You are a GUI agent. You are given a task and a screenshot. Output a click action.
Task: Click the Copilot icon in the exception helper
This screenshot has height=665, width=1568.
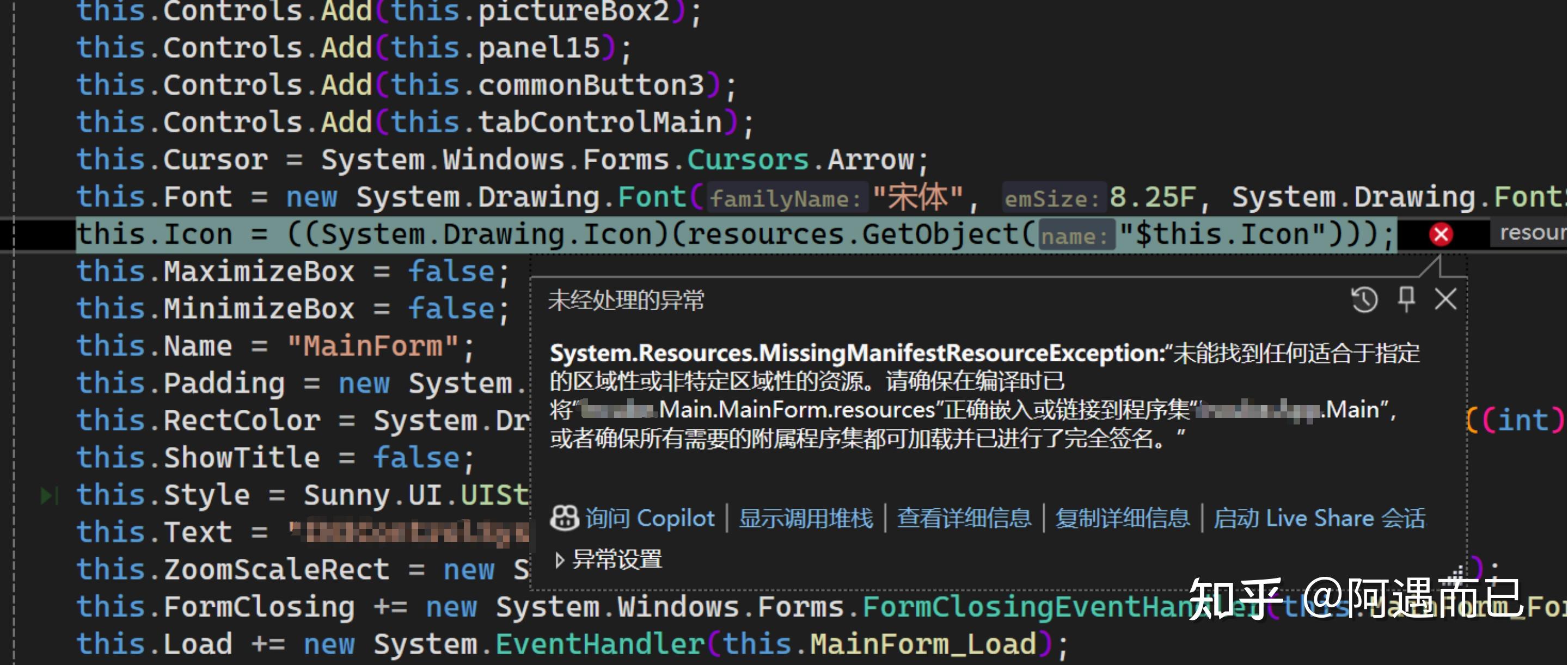point(563,519)
